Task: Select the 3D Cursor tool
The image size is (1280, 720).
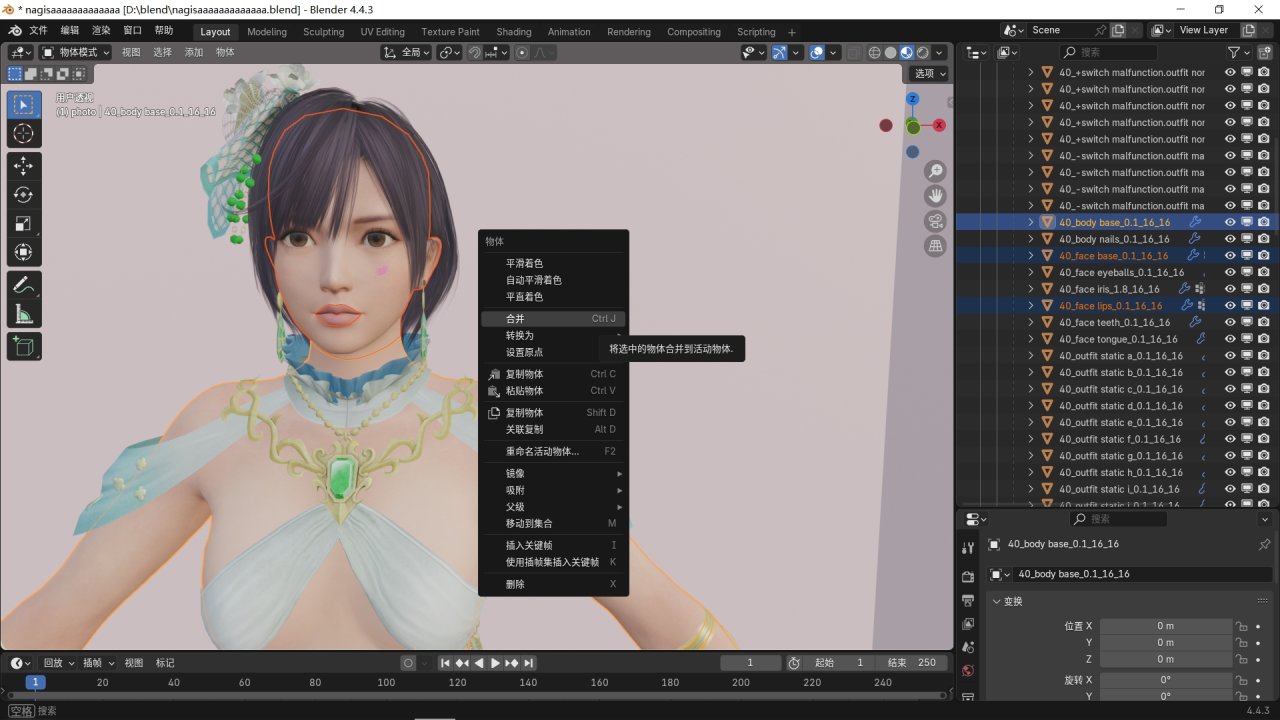Action: point(24,134)
